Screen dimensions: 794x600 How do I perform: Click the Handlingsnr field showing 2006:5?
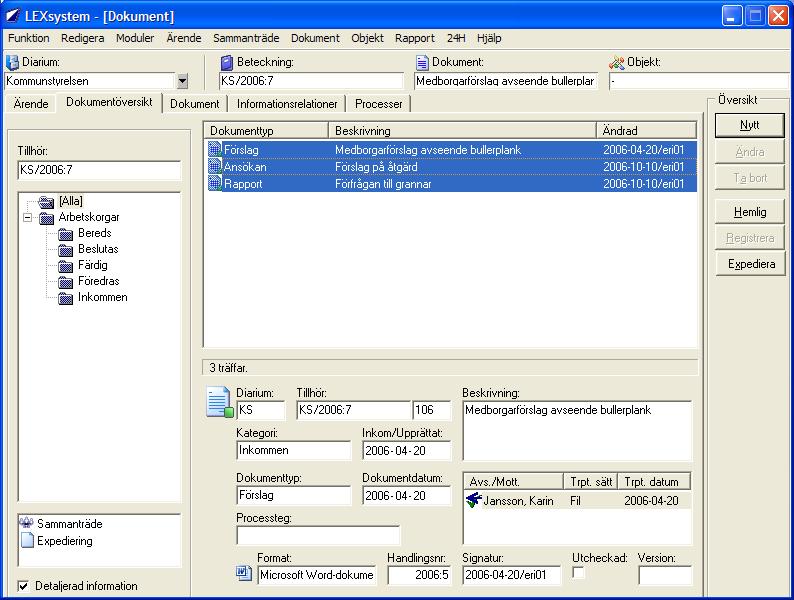tap(419, 575)
